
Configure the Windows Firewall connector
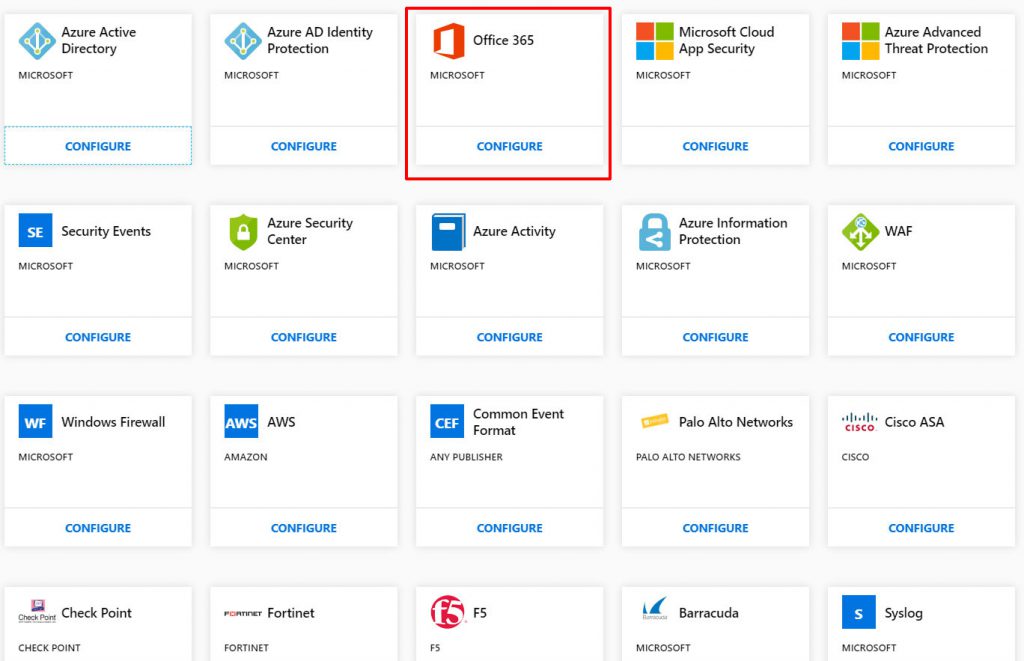(x=98, y=527)
